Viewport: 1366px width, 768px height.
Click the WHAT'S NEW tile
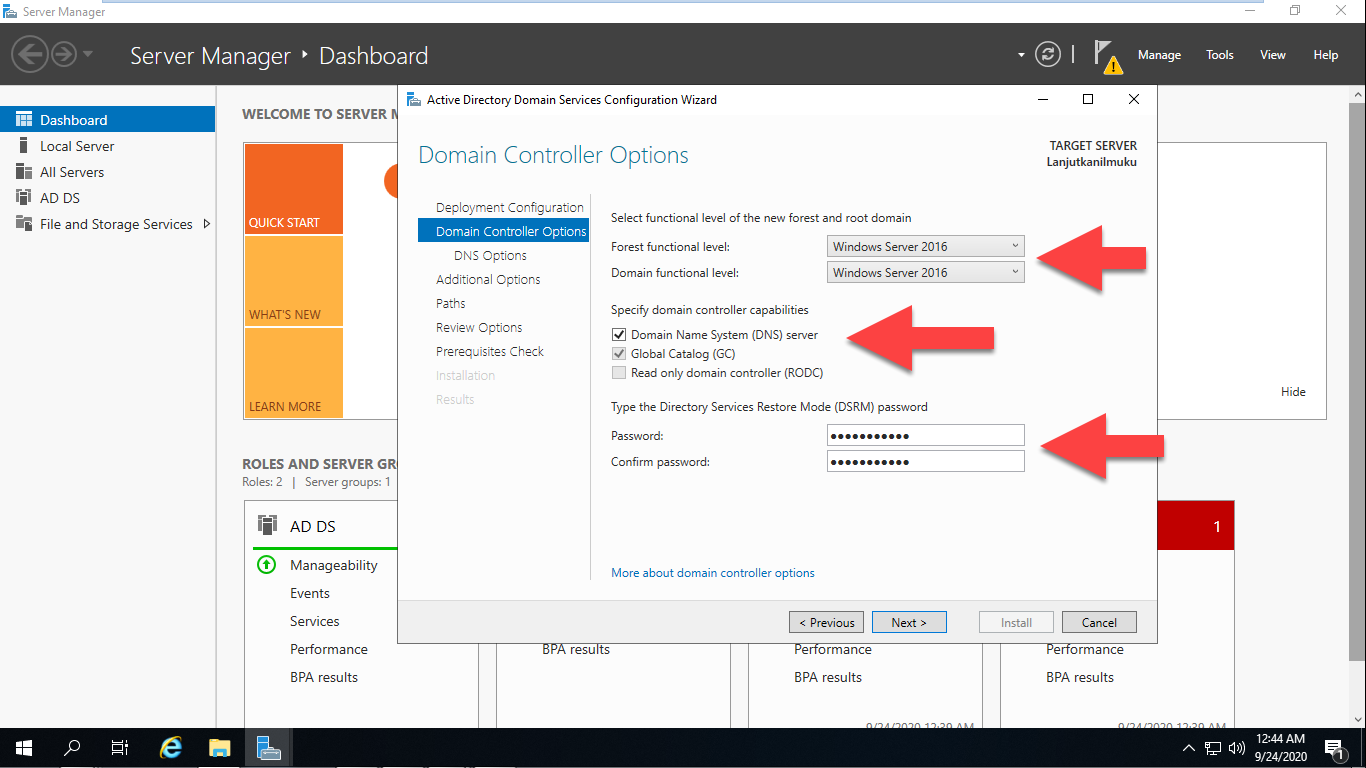click(293, 281)
